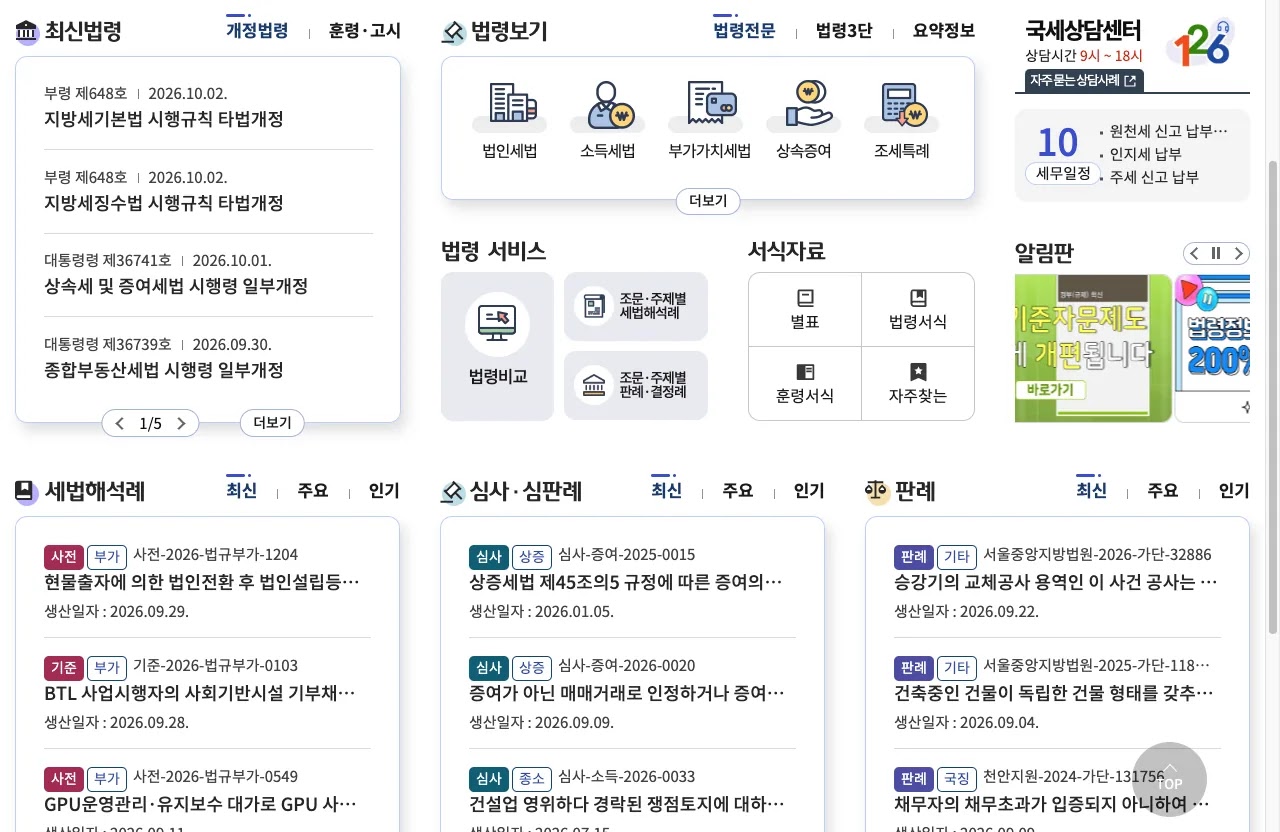Click the page vertical scrollbar

pyautogui.click(x=1273, y=395)
